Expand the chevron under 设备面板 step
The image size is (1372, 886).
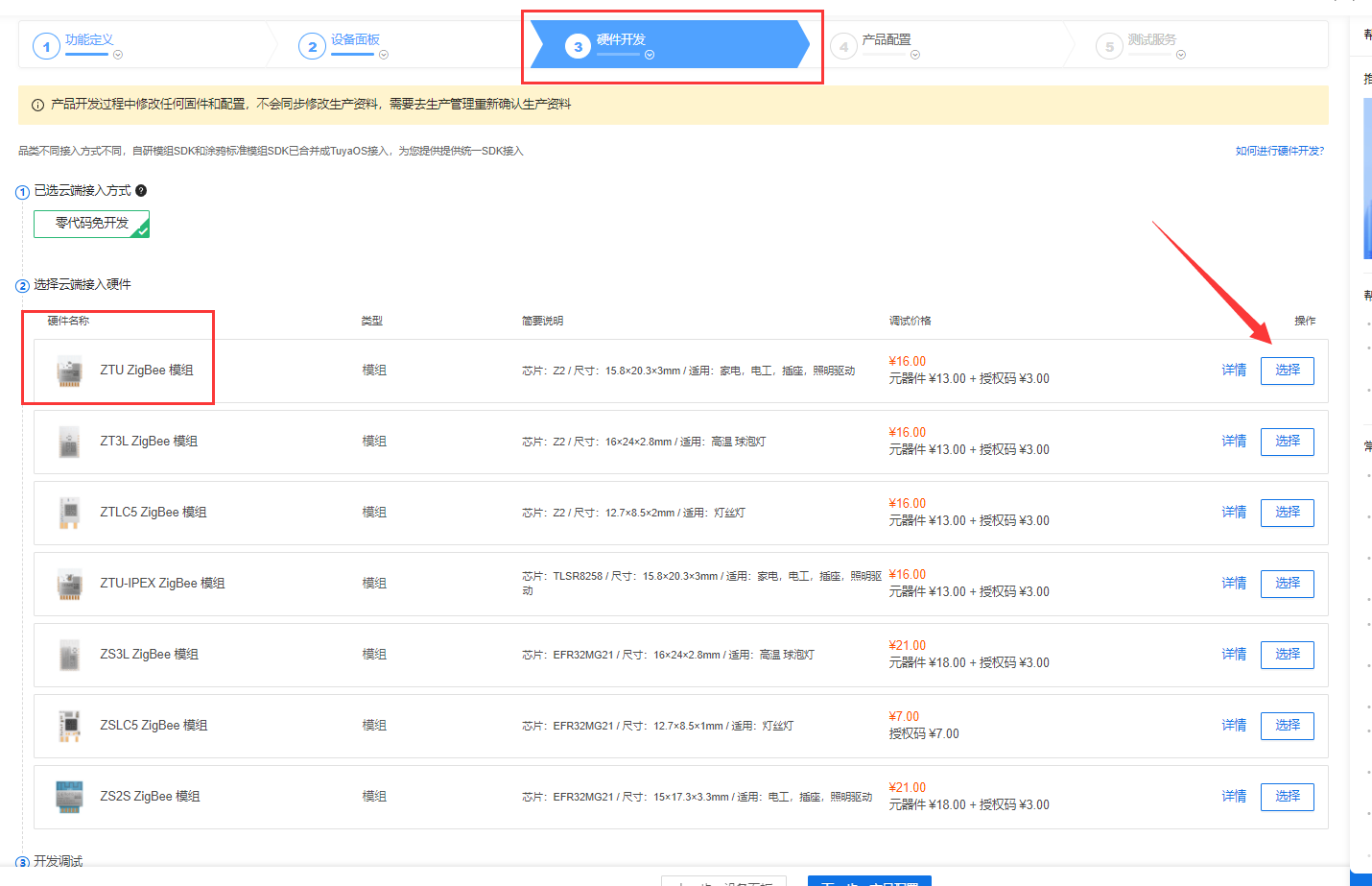[x=384, y=56]
